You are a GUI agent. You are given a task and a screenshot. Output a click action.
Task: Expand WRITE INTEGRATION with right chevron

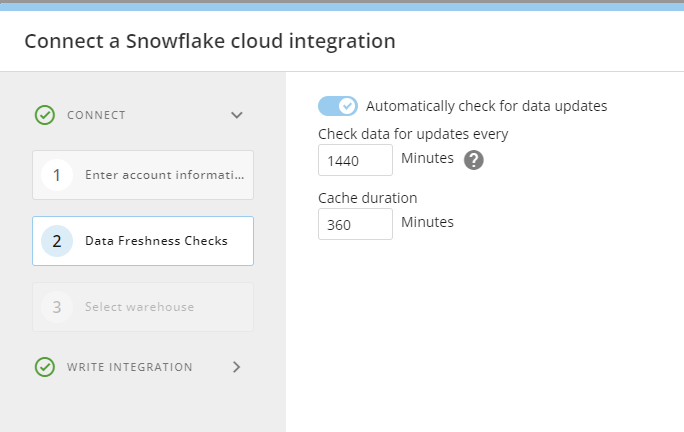point(237,367)
